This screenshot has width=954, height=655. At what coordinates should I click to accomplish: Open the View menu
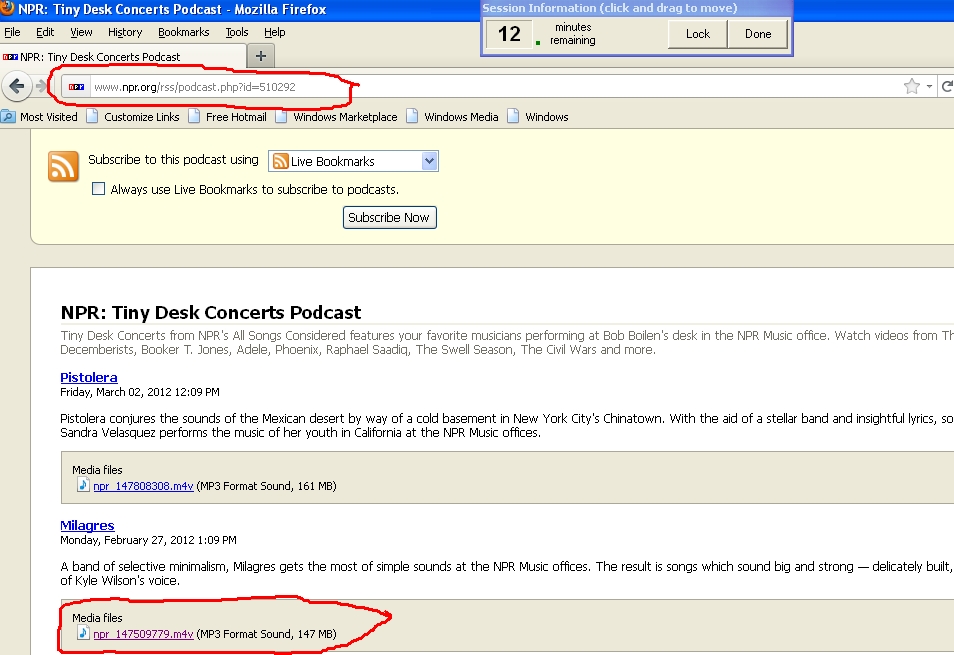[x=81, y=32]
